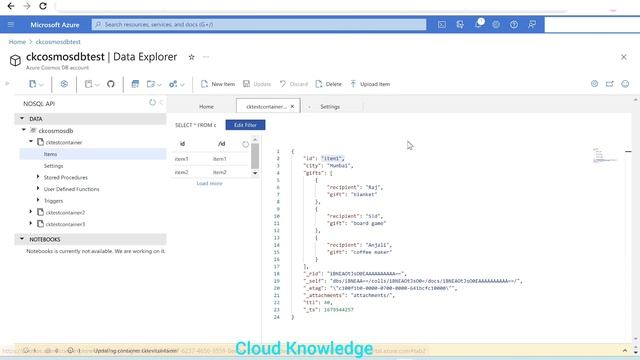Click the Load more link
The width and height of the screenshot is (640, 360).
tap(209, 183)
